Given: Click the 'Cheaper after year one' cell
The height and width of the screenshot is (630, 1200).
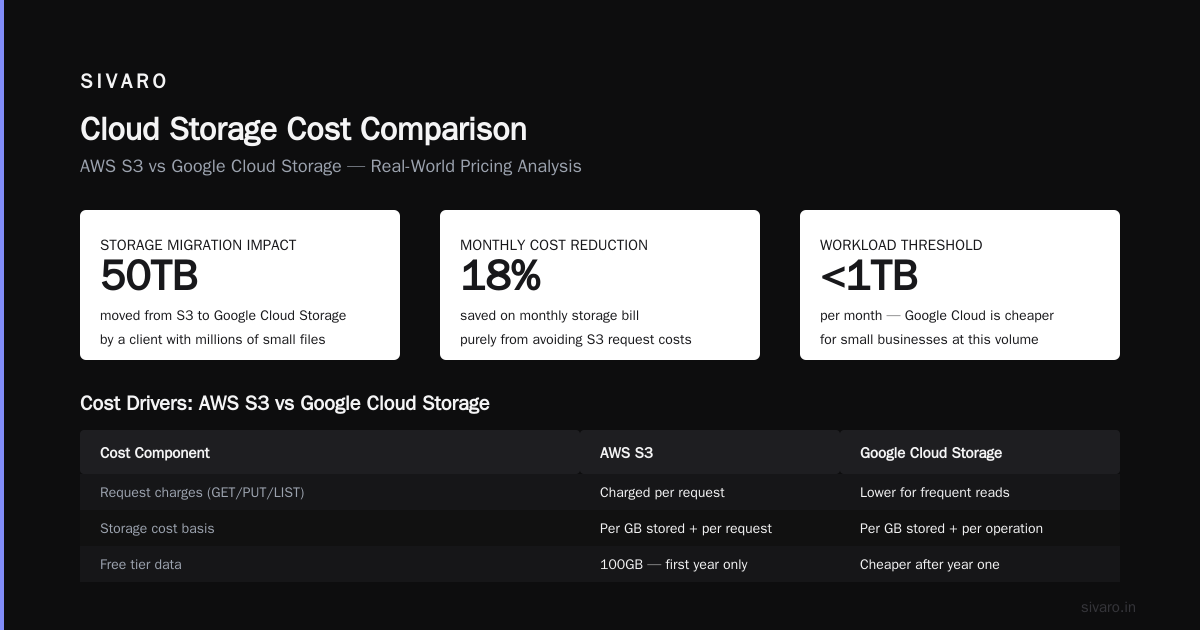Looking at the screenshot, I should pos(930,564).
